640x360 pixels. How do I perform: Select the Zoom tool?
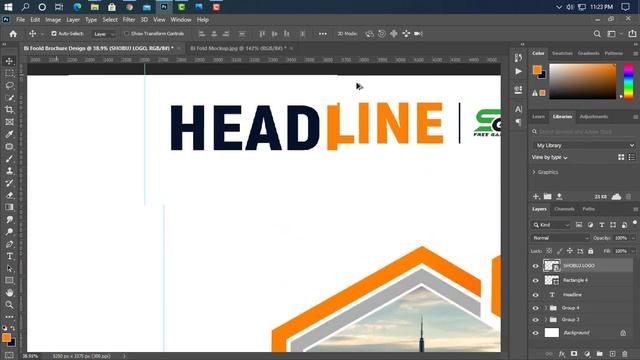pos(9,304)
